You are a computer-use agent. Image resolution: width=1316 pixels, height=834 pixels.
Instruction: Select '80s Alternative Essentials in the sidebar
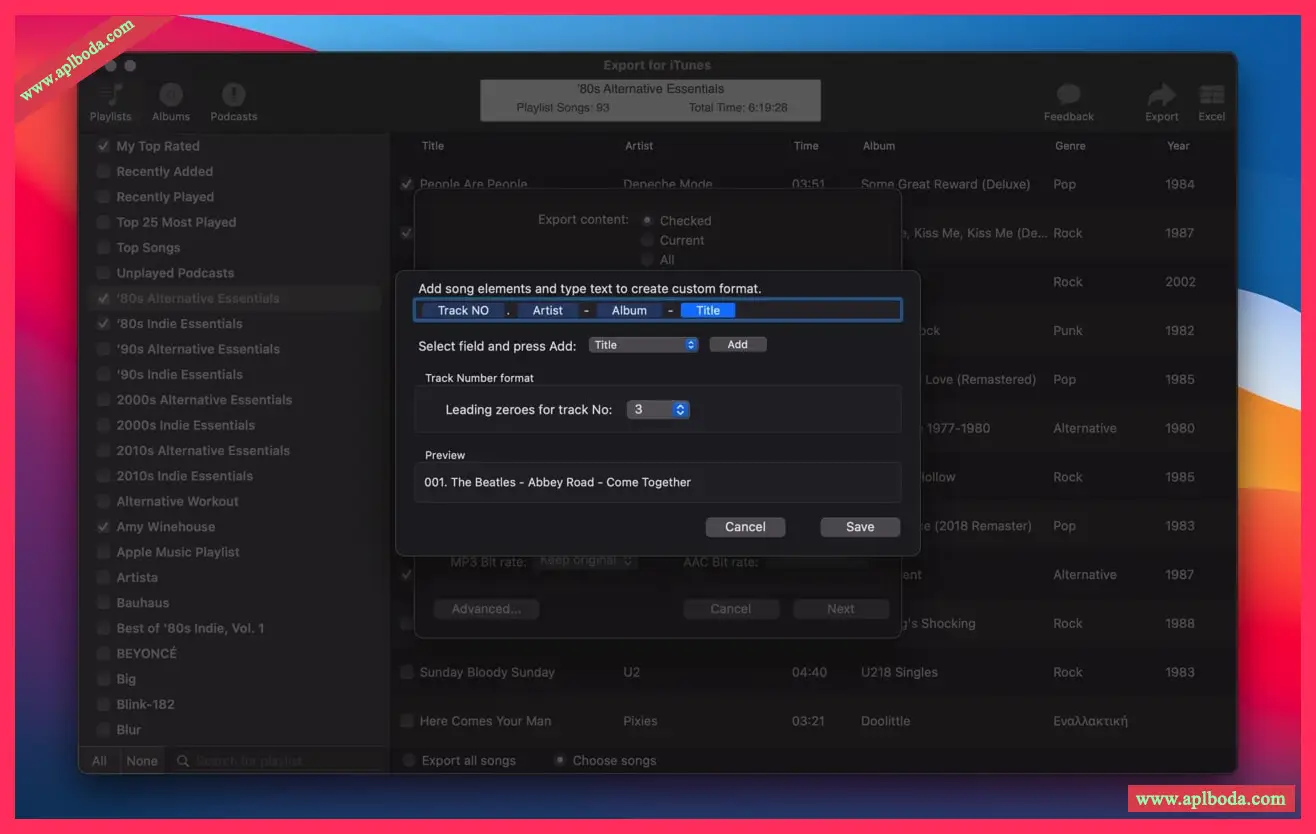pyautogui.click(x=198, y=298)
